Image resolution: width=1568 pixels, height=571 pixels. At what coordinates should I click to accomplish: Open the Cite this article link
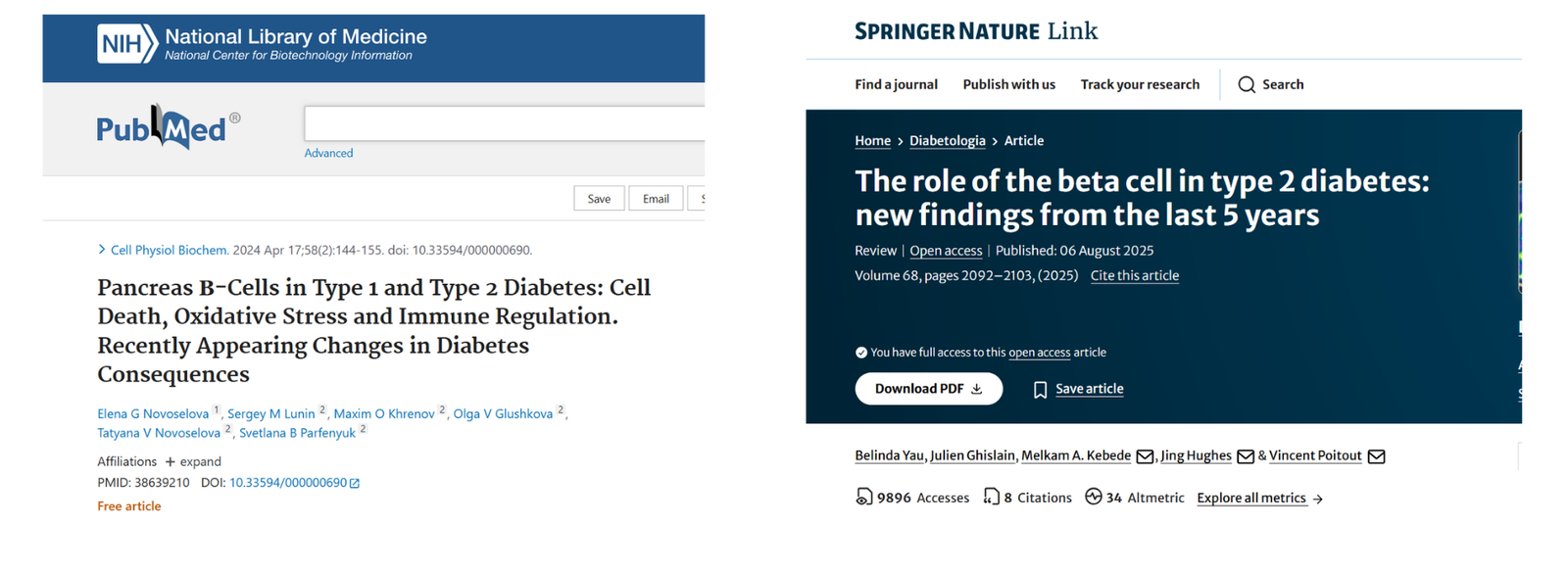tap(1134, 276)
